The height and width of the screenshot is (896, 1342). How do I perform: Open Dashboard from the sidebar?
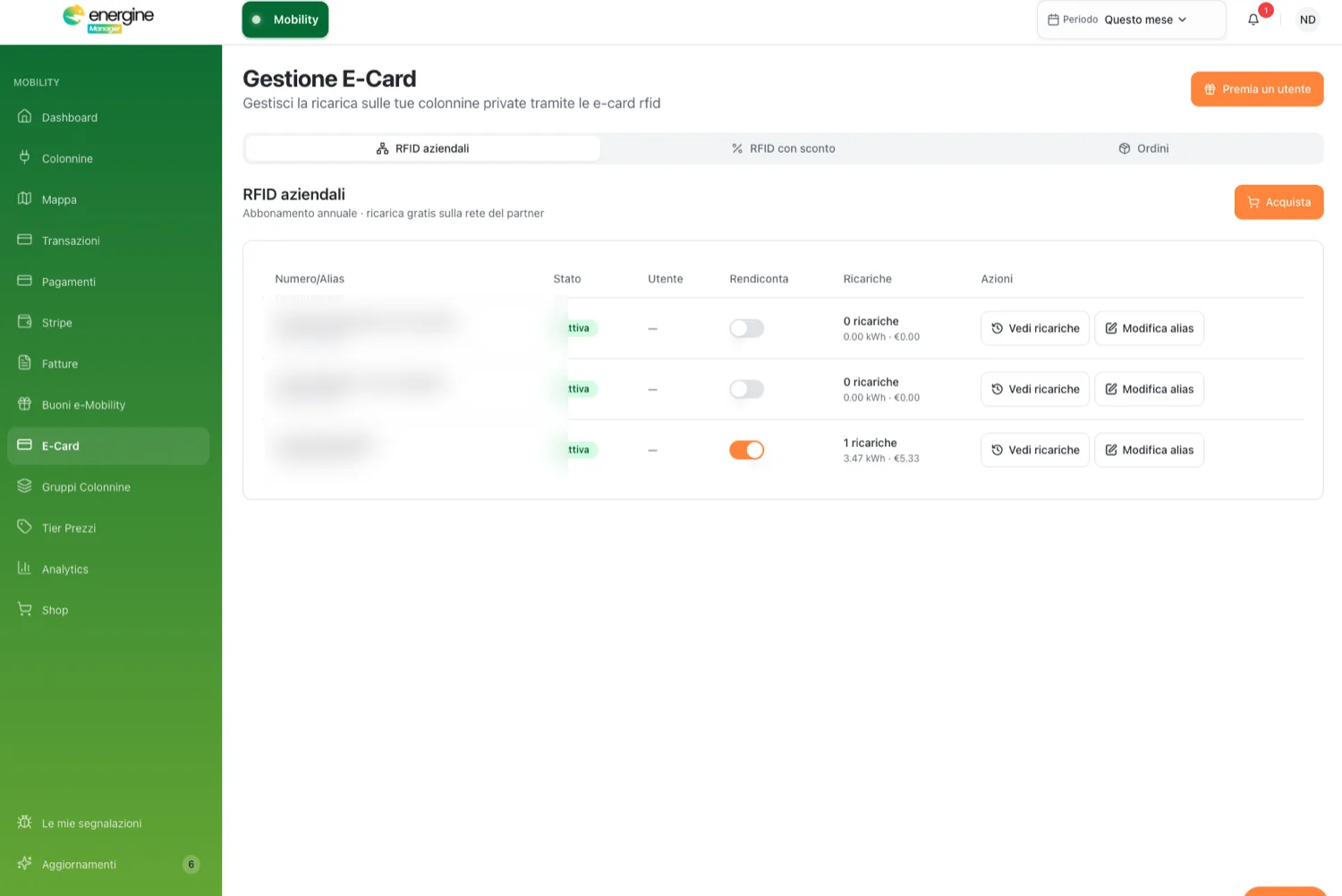pos(108,117)
